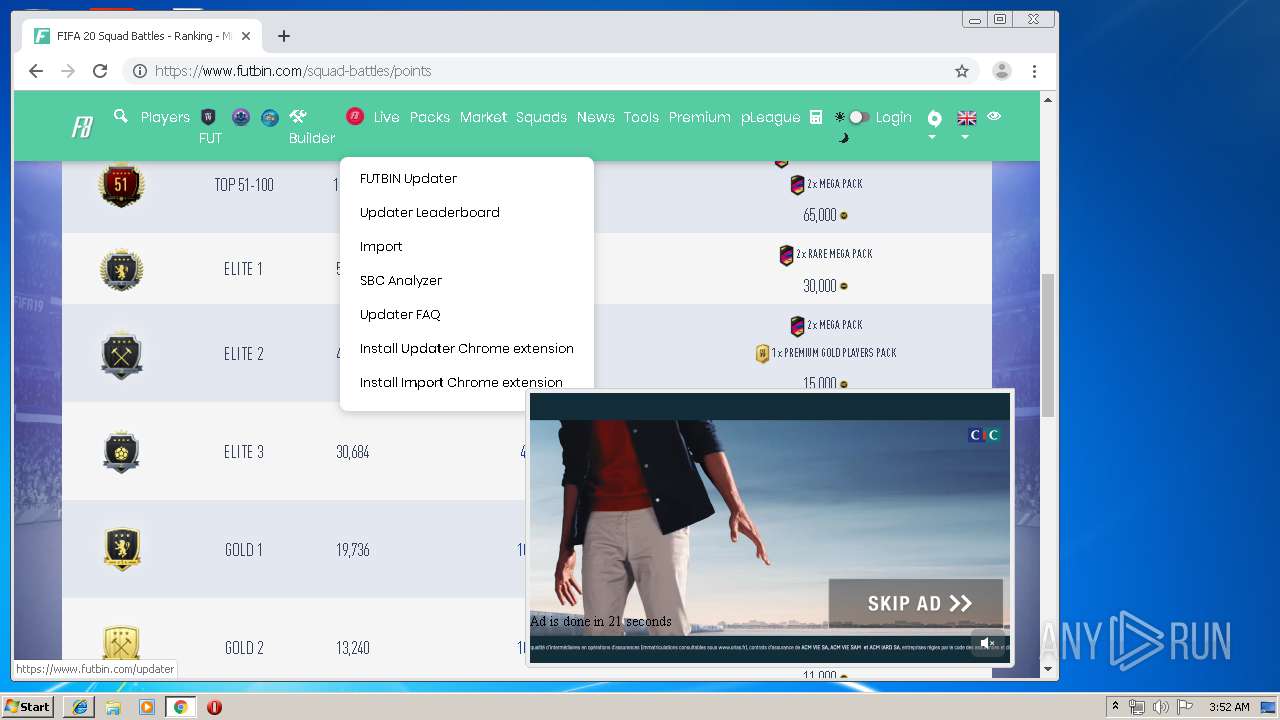Click the ELITE 3 rank badge
Viewport: 1280px width, 720px height.
pos(121,452)
